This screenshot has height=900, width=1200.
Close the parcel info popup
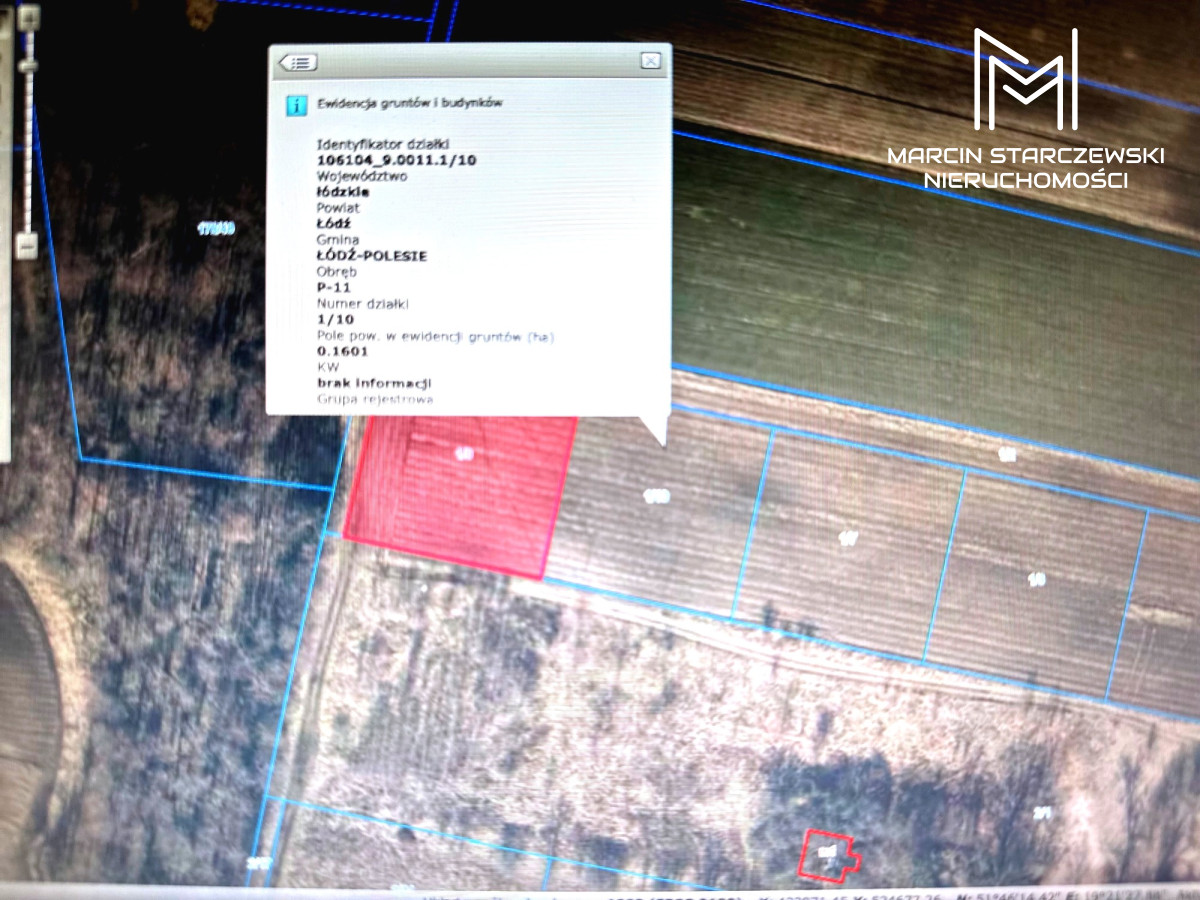point(651,61)
